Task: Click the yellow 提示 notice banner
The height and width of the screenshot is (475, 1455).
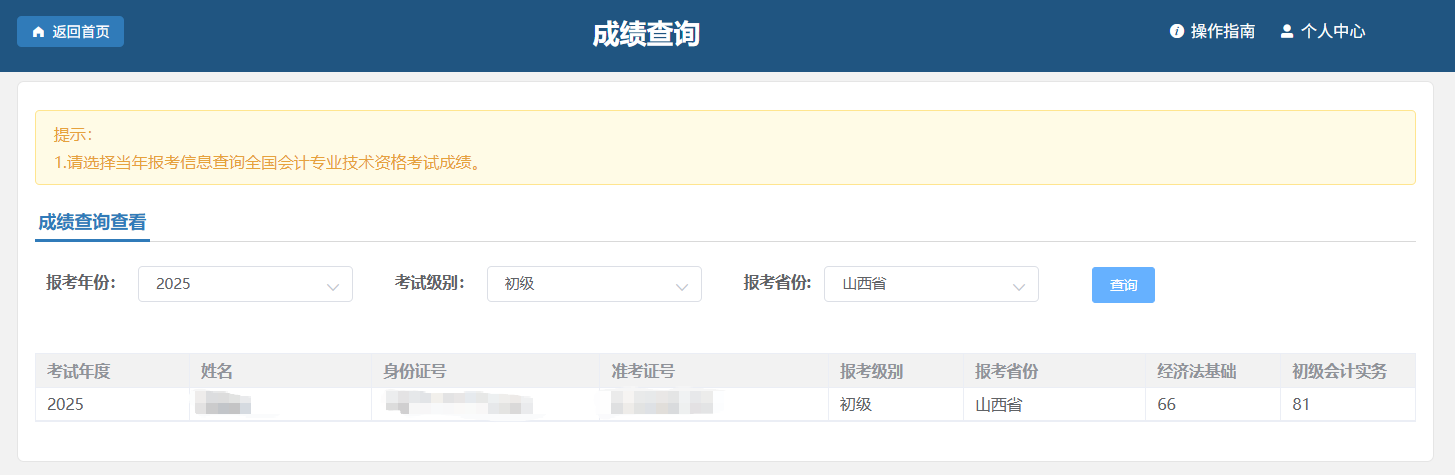Action: [725, 148]
